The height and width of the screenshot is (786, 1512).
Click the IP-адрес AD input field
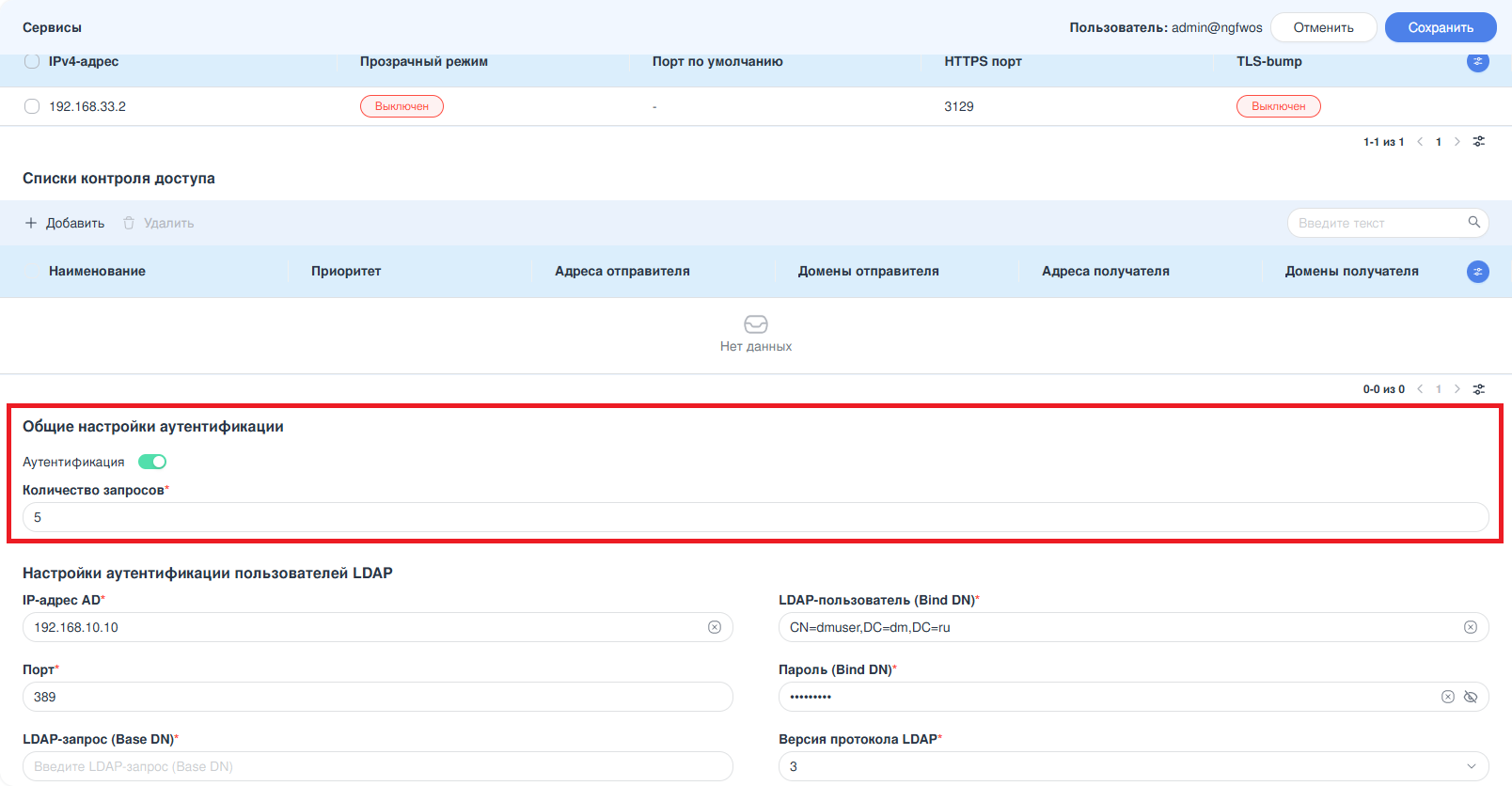coord(377,627)
